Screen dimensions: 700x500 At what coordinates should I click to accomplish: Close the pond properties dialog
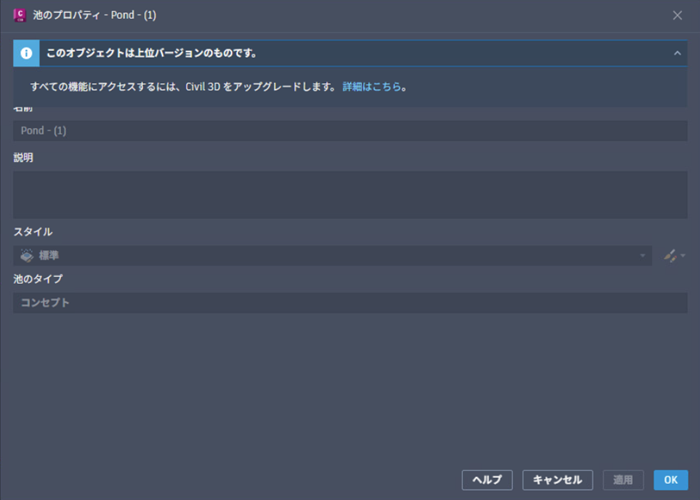(x=677, y=15)
